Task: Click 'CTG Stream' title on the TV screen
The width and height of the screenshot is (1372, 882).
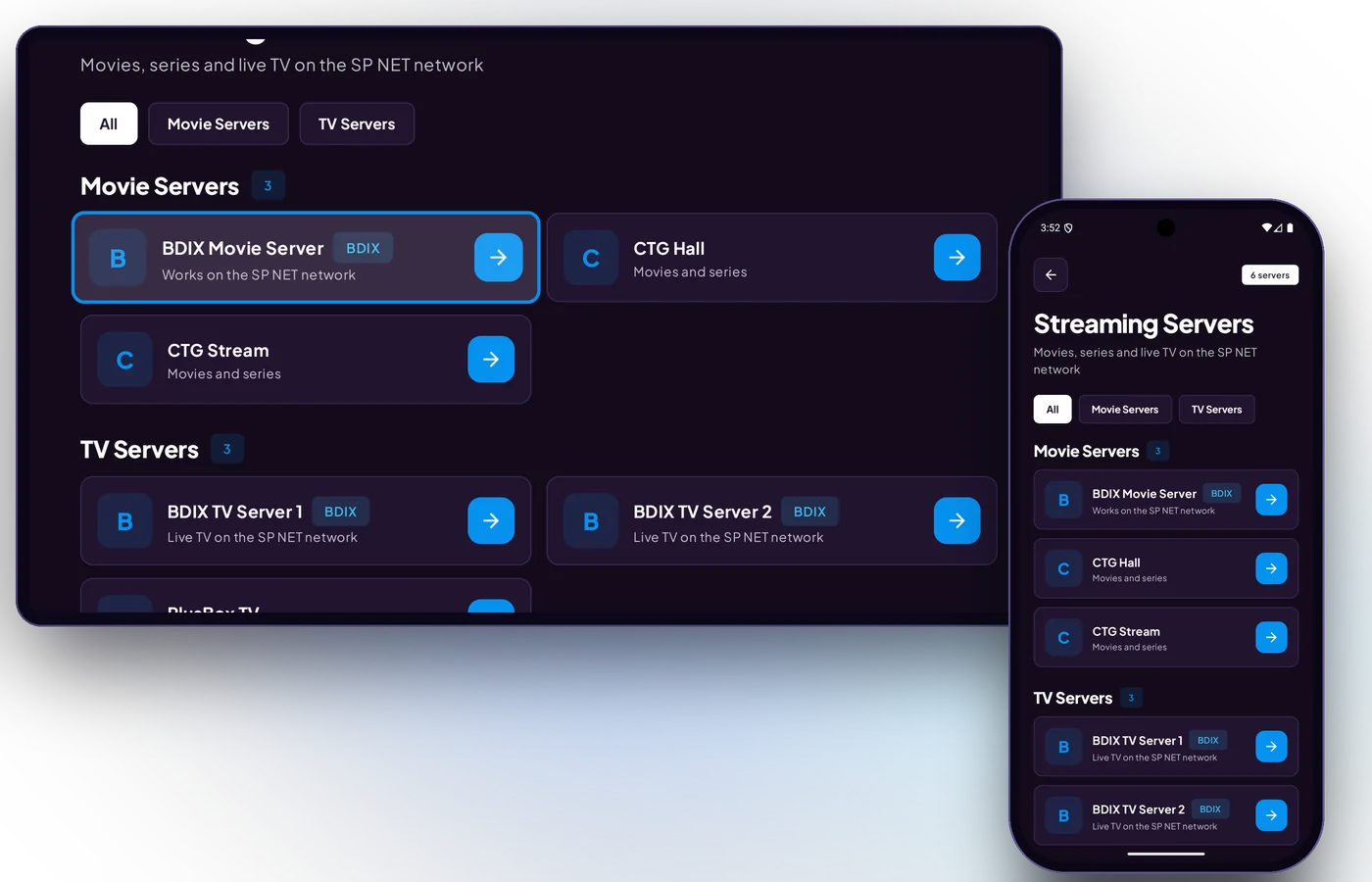Action: click(219, 350)
